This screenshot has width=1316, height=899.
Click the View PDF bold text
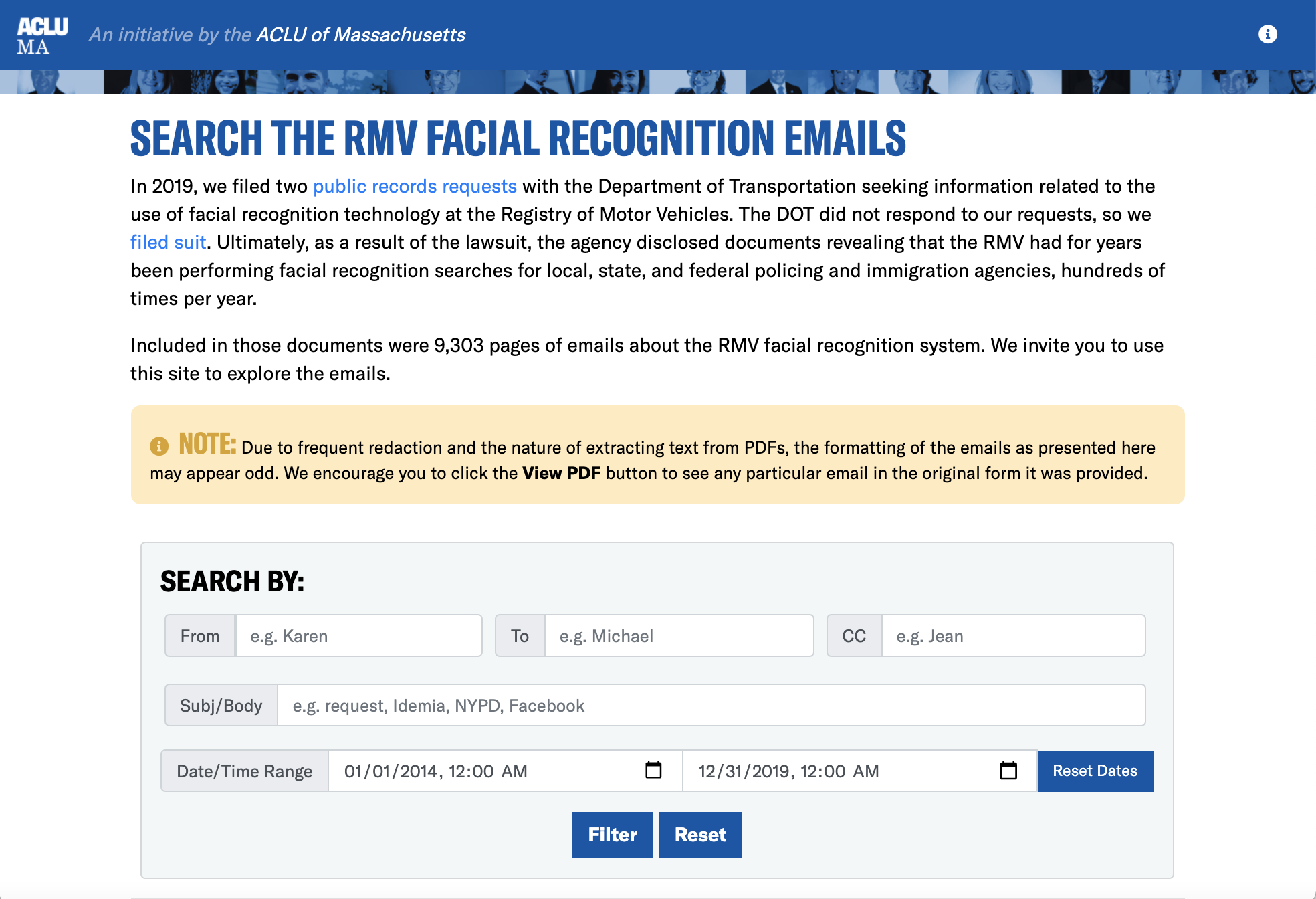[x=561, y=473]
